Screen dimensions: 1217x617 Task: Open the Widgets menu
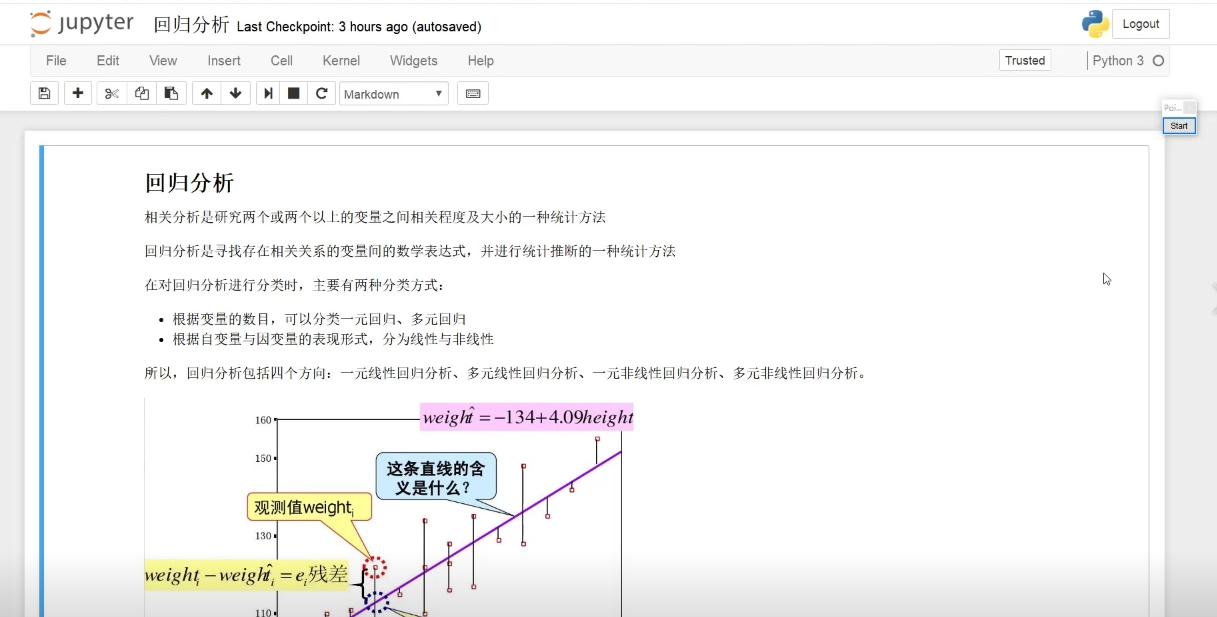413,60
